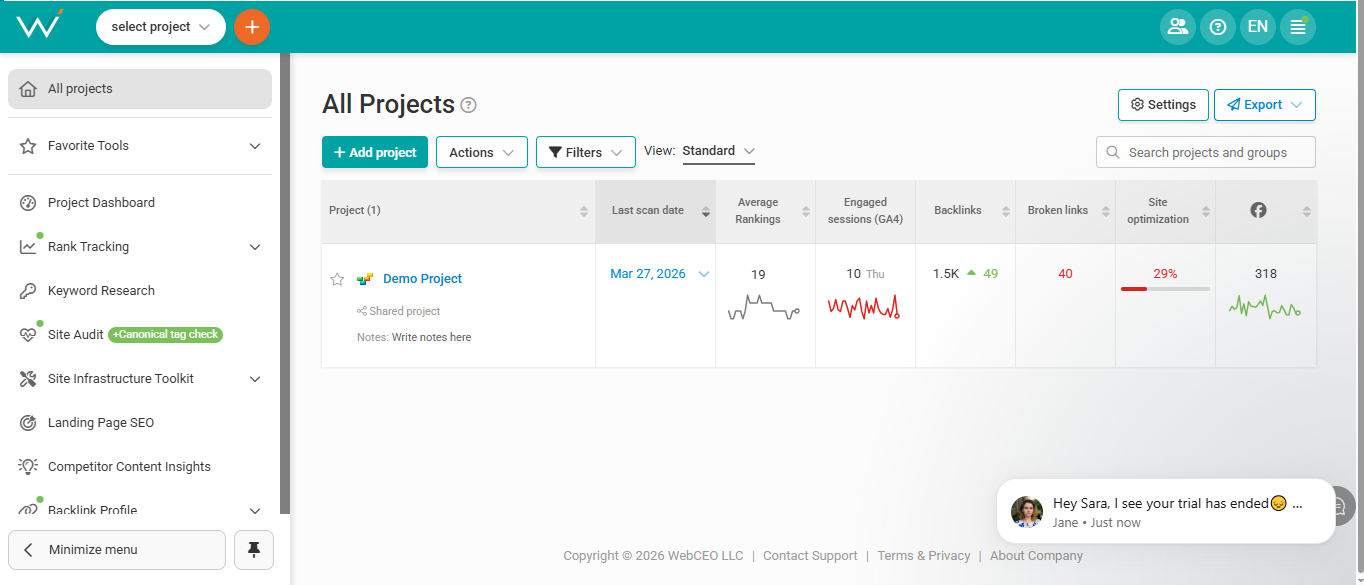Screen dimensions: 1364x585
Task: Click the green Facebook sparkline chart
Action: 1265,307
